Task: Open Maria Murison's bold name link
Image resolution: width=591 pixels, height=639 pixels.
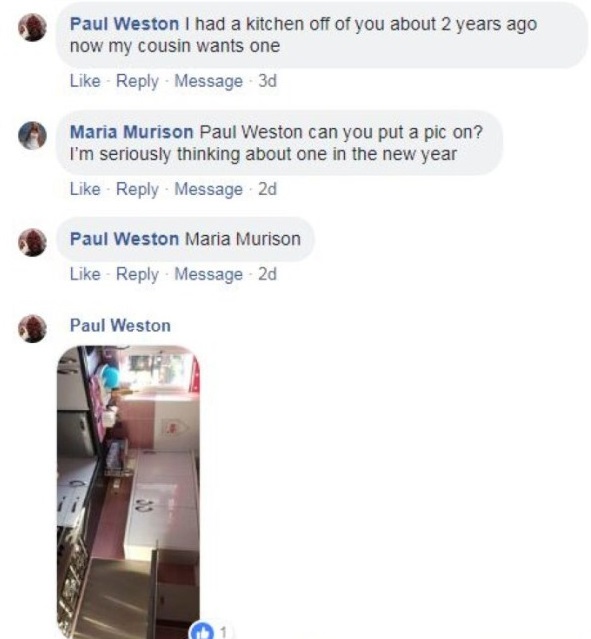Action: point(131,132)
